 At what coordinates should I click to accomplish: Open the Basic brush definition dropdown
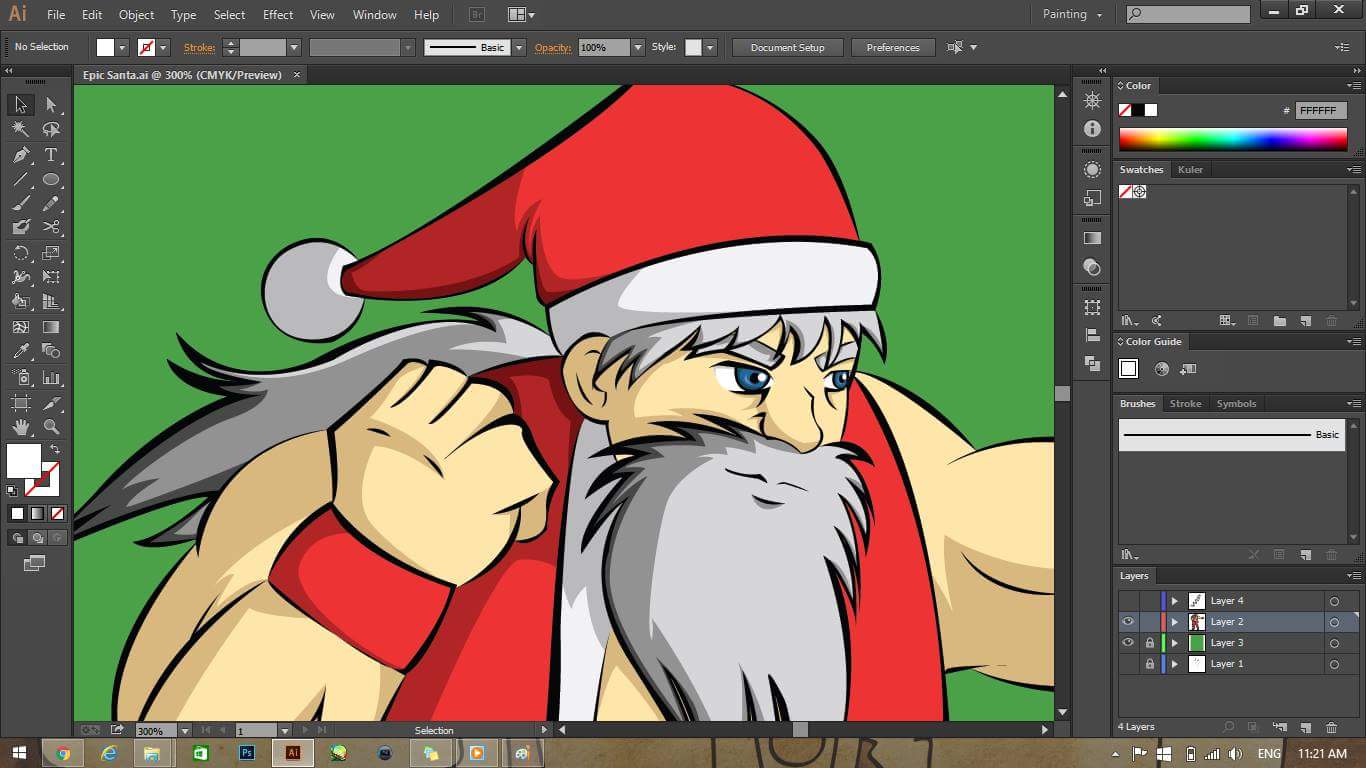point(519,47)
